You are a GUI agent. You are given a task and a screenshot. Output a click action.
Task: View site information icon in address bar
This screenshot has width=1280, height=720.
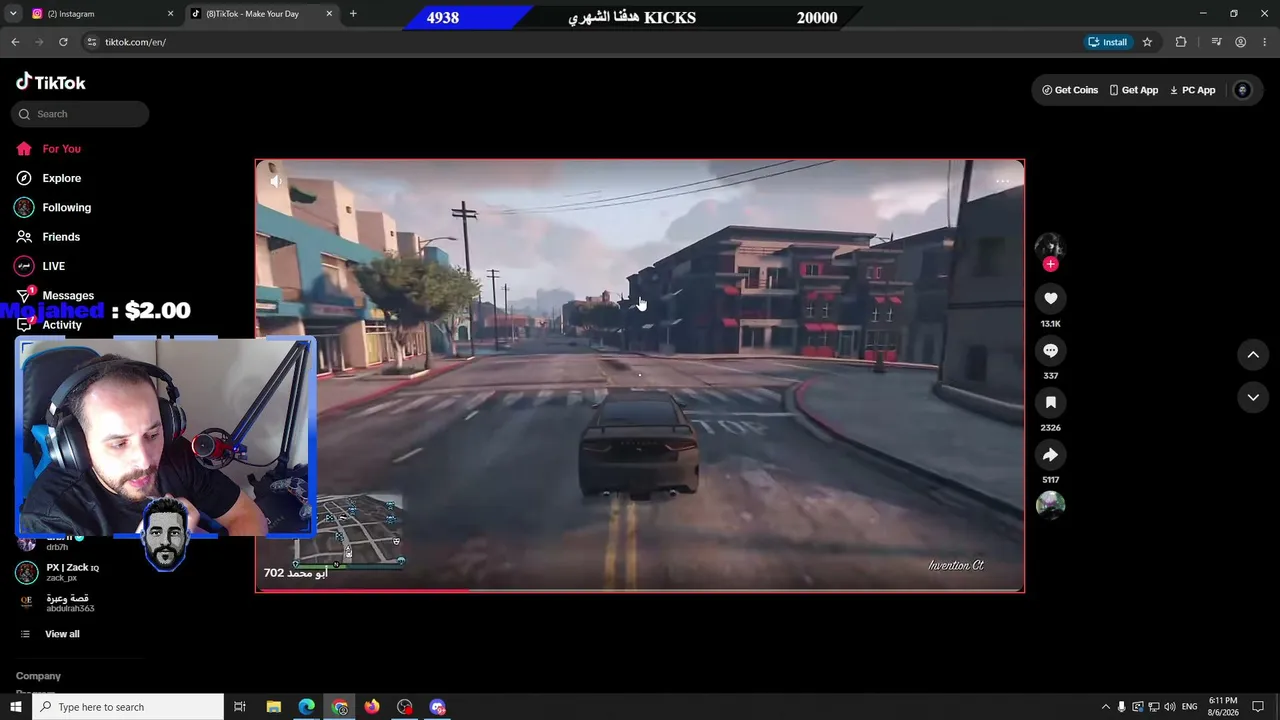[x=92, y=42]
